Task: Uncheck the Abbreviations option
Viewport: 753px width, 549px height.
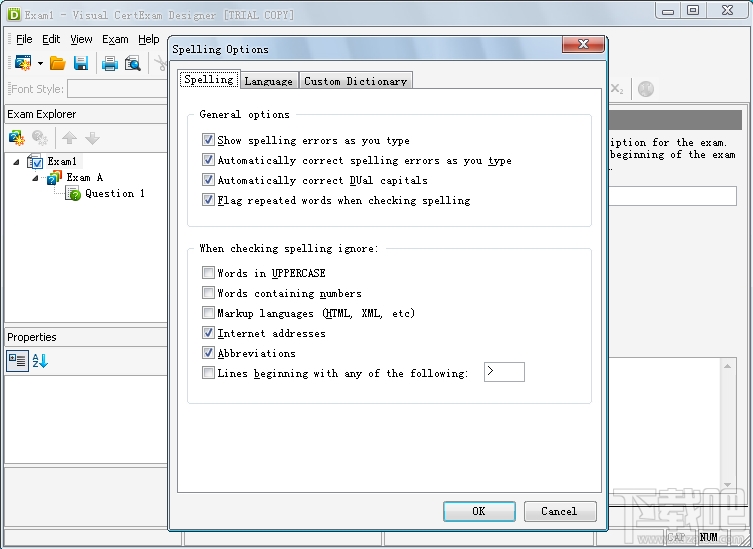Action: tap(208, 353)
